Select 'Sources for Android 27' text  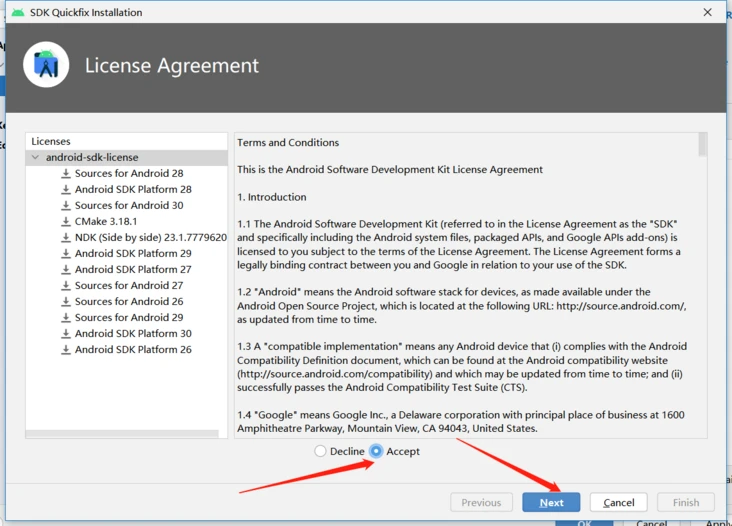pyautogui.click(x=129, y=285)
